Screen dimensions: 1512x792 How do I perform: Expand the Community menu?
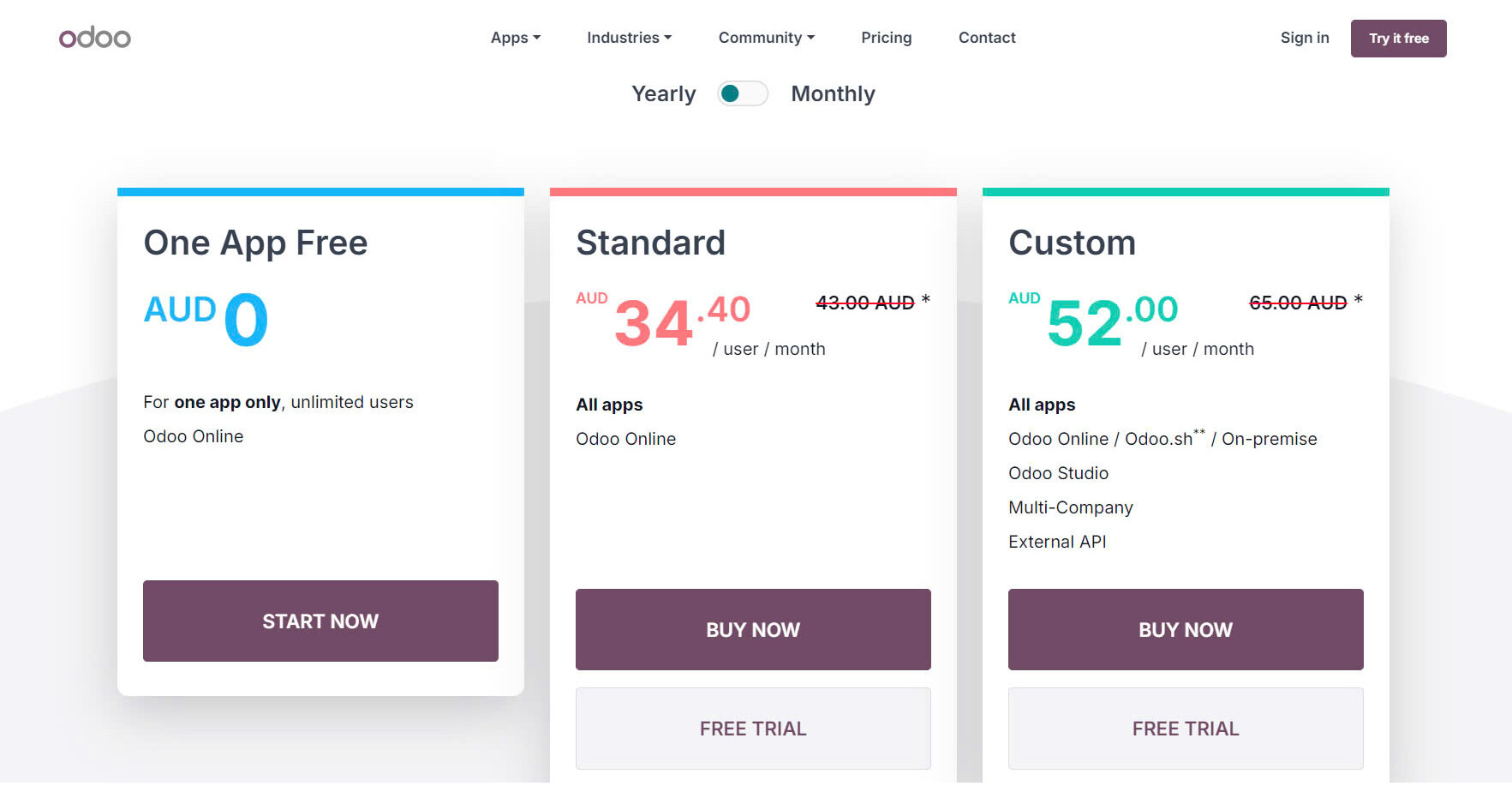765,38
